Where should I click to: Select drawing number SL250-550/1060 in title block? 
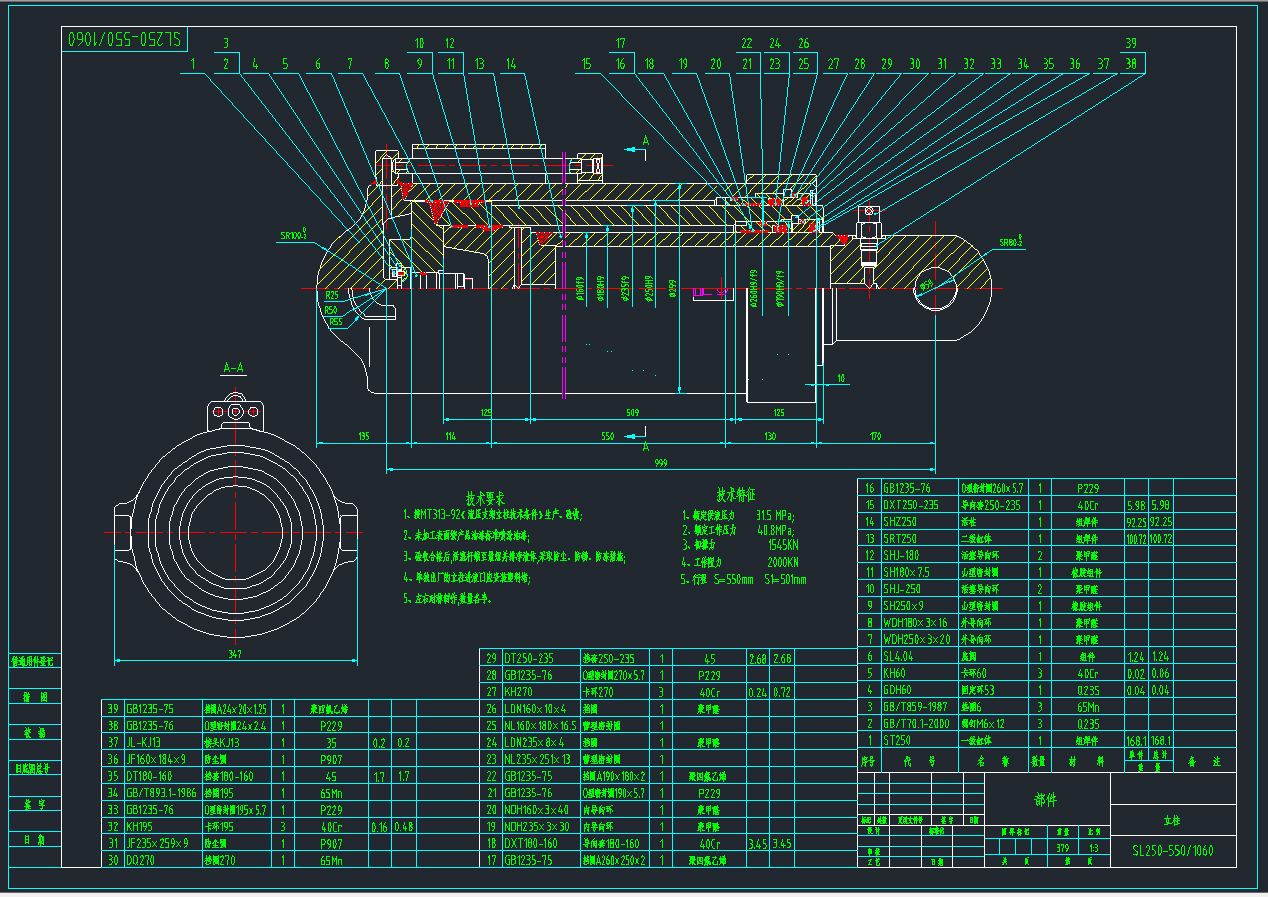[x=1173, y=851]
